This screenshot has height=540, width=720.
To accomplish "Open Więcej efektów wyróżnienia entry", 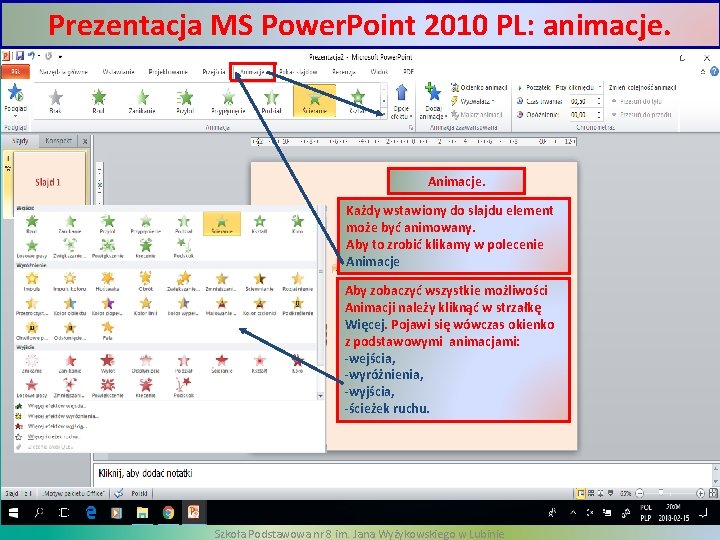I will [x=57, y=416].
